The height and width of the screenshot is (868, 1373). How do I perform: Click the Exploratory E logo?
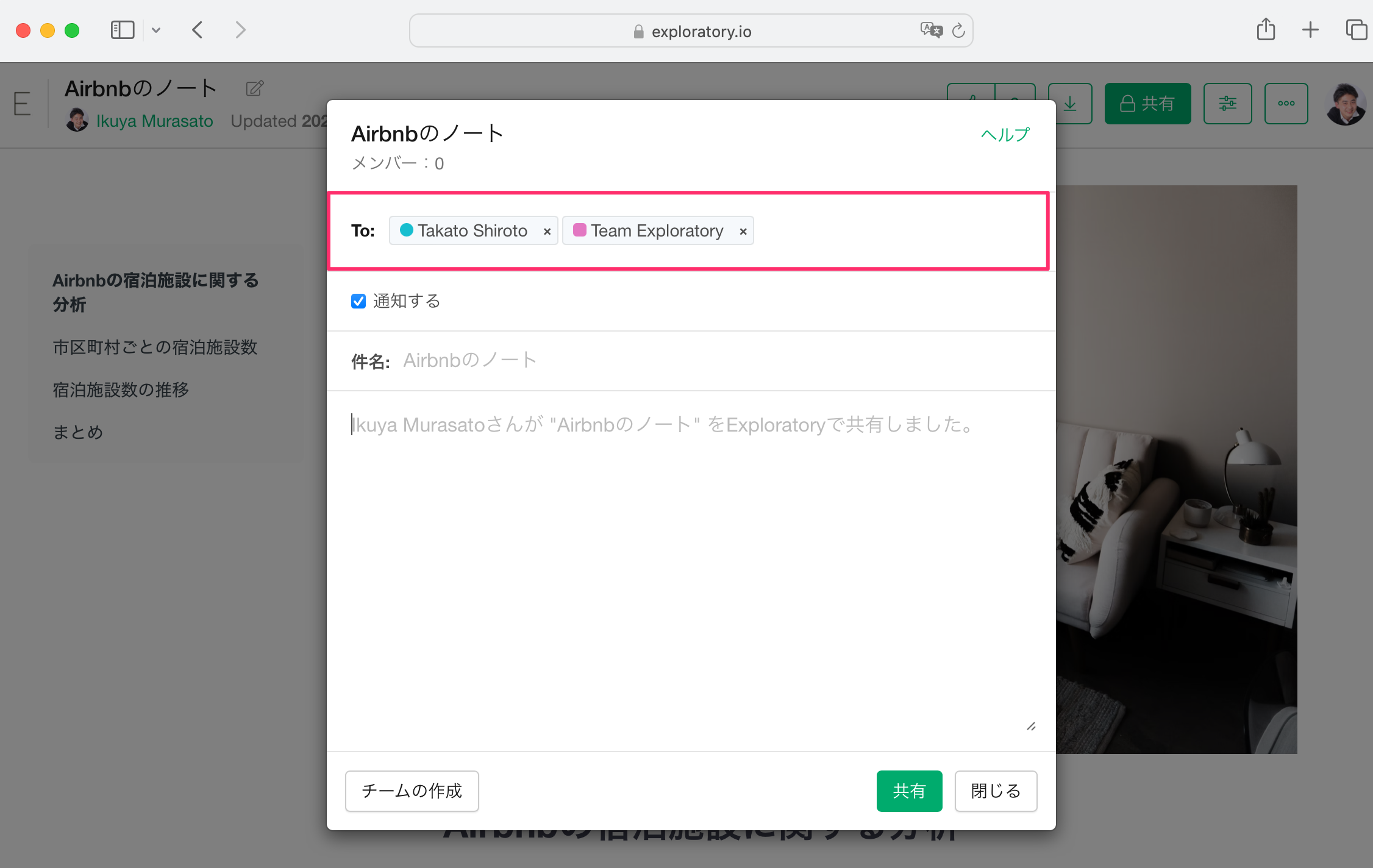click(x=22, y=104)
